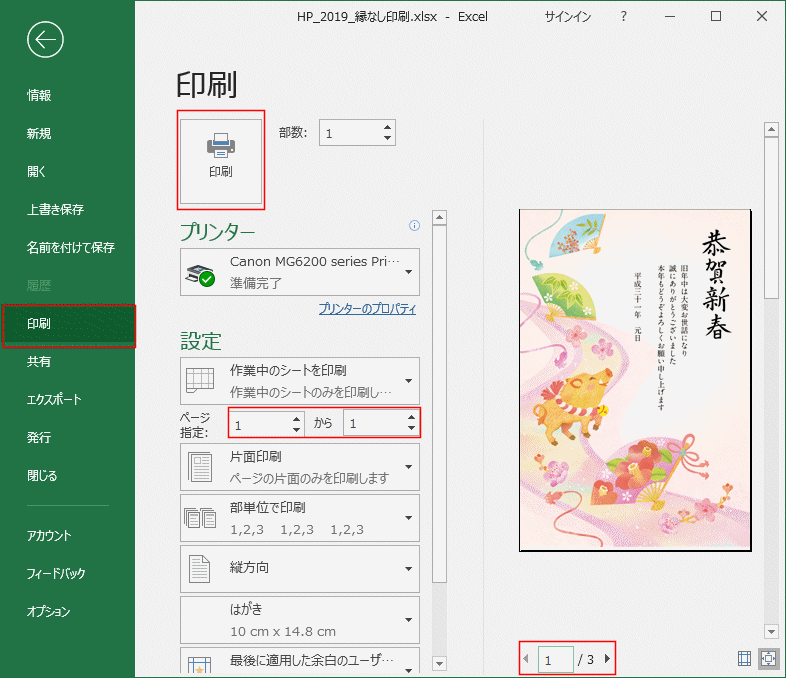Open the Hagaki paper size dropdown
The height and width of the screenshot is (678, 786).
pos(300,620)
